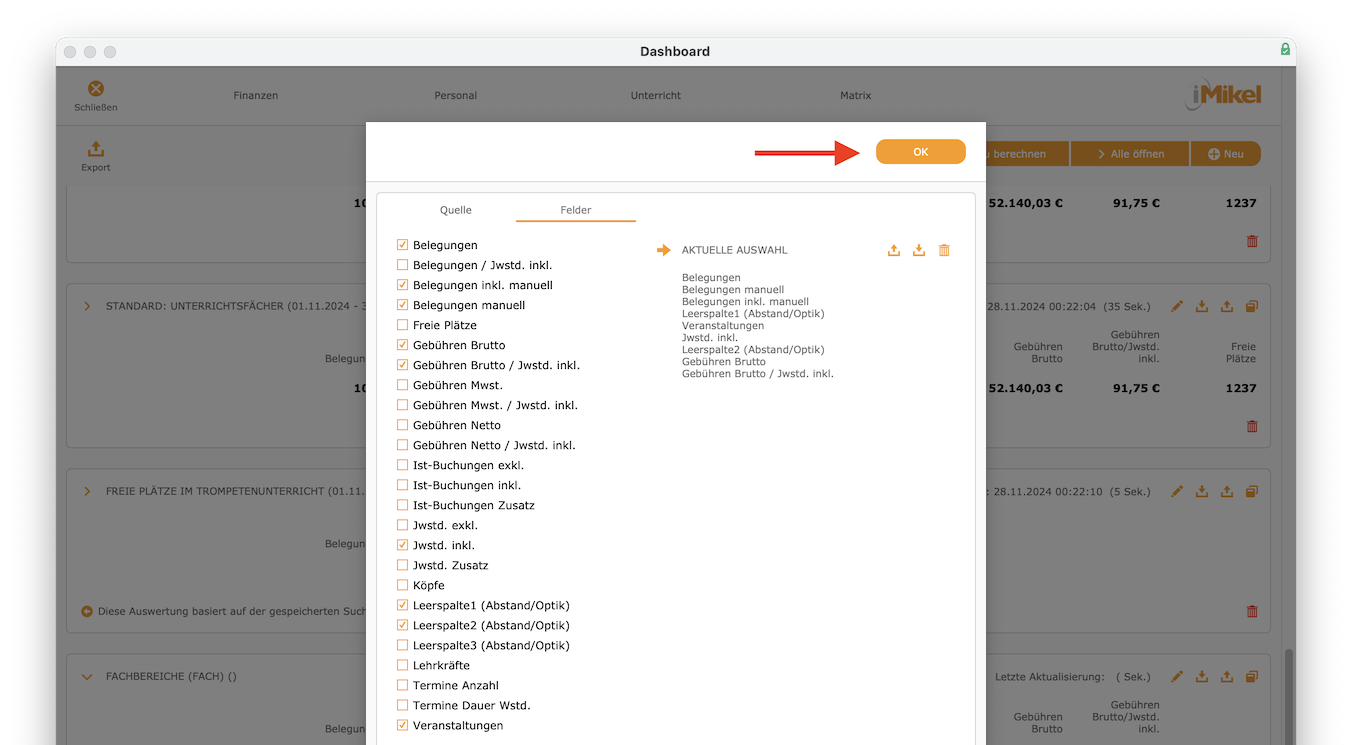
Task: Expand the Standard: Unterrichtsfächer card chevron
Action: tap(87, 306)
